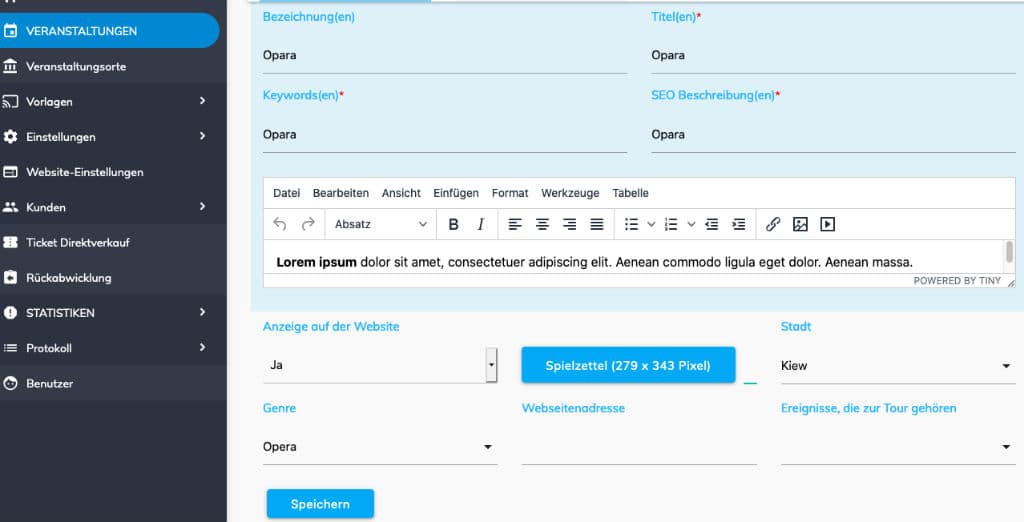Open the Einfügen editor menu
The width and height of the screenshot is (1024, 522).
pyautogui.click(x=456, y=193)
